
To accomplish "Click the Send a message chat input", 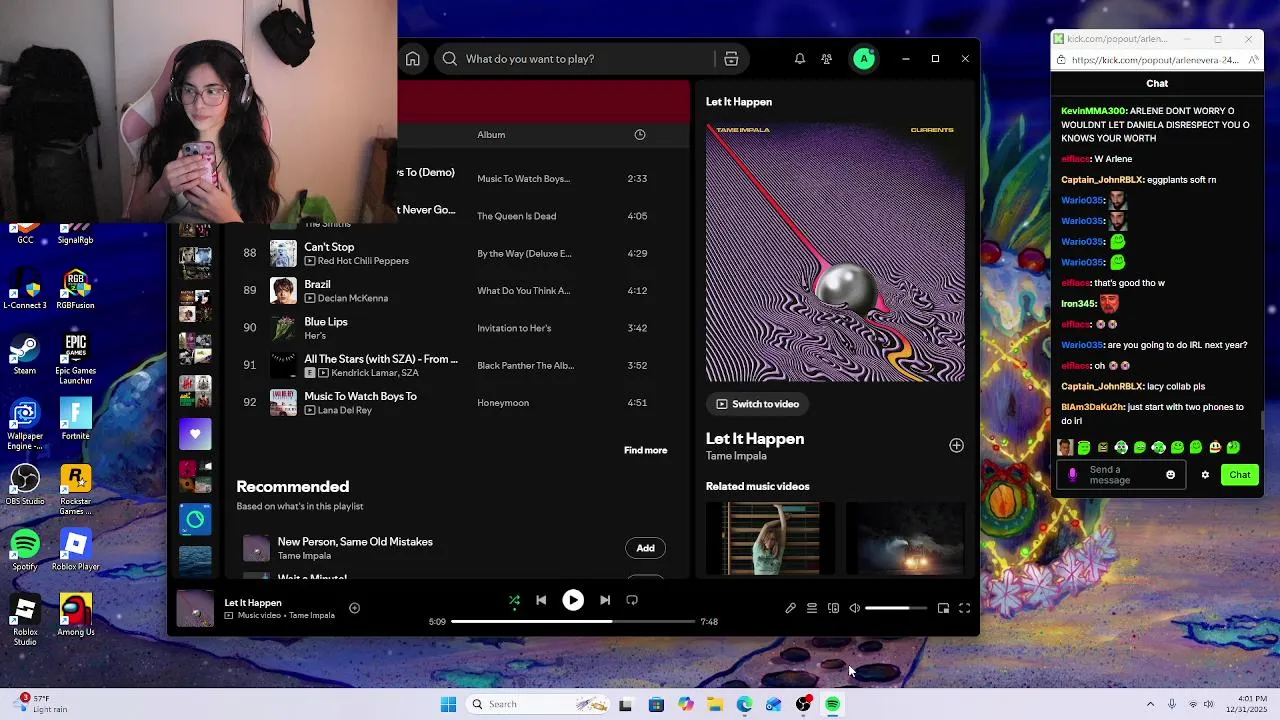I will [1120, 475].
